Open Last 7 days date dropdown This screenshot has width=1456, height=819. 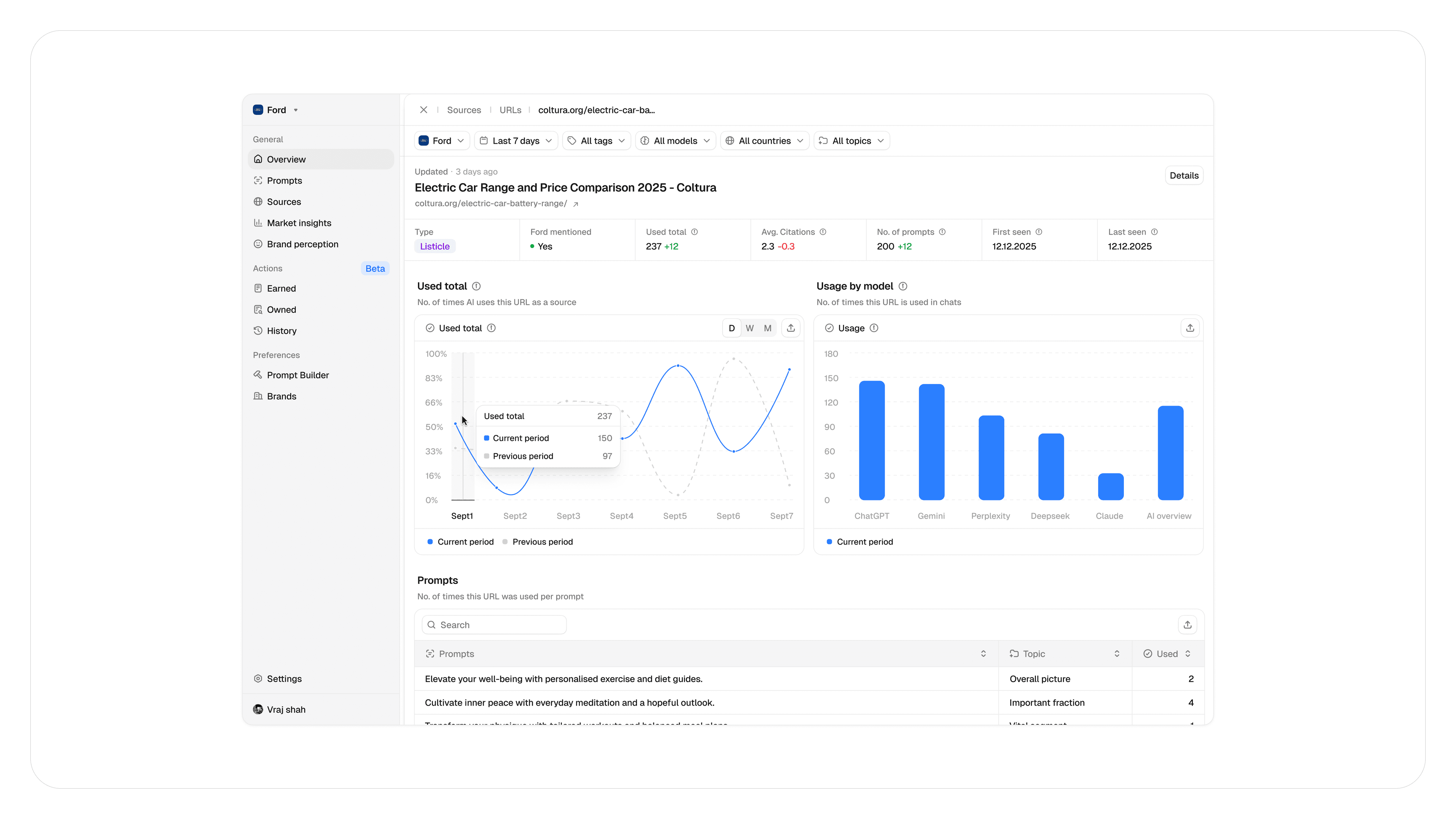(516, 141)
